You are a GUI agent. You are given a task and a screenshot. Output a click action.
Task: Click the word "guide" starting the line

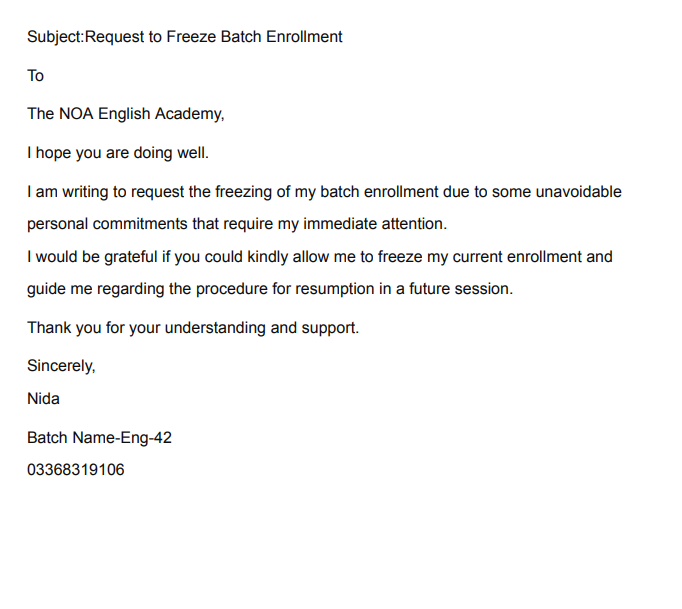tap(47, 289)
